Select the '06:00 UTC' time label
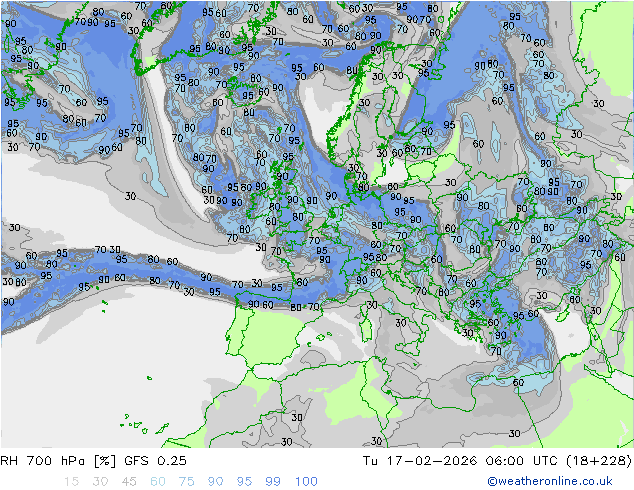 [x=522, y=461]
